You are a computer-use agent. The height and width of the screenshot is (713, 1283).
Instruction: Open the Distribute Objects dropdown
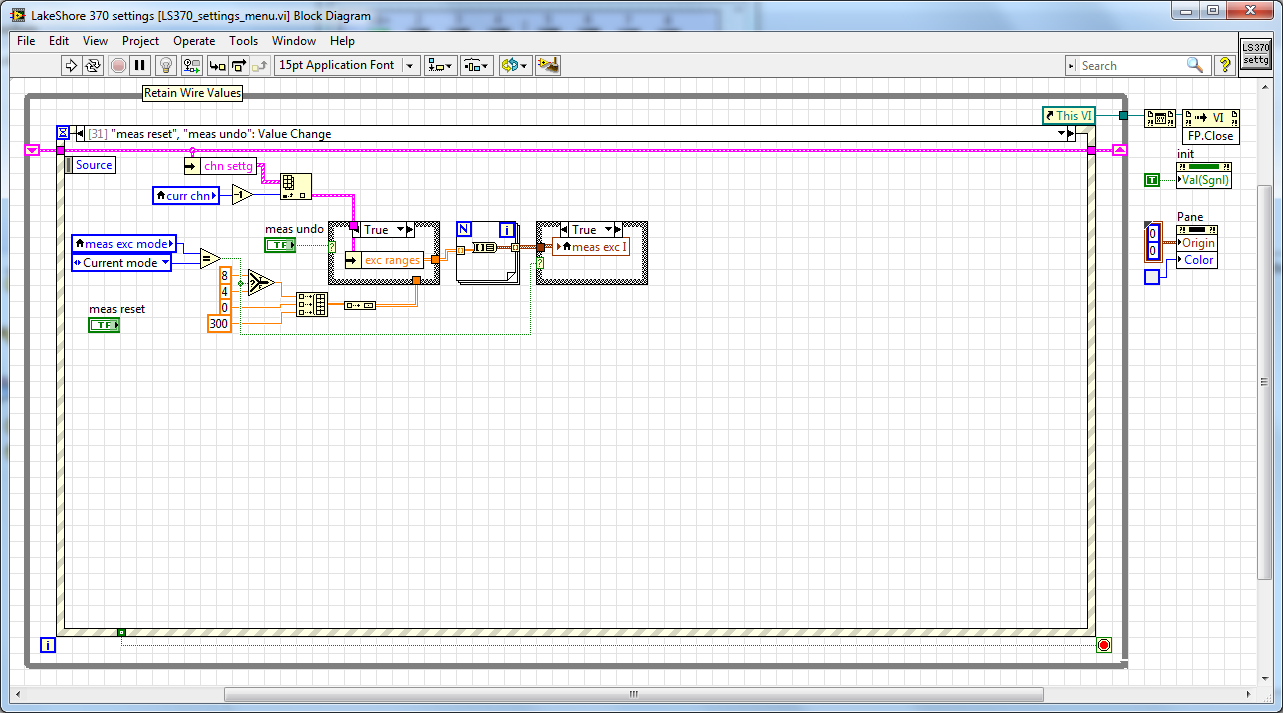tap(476, 65)
